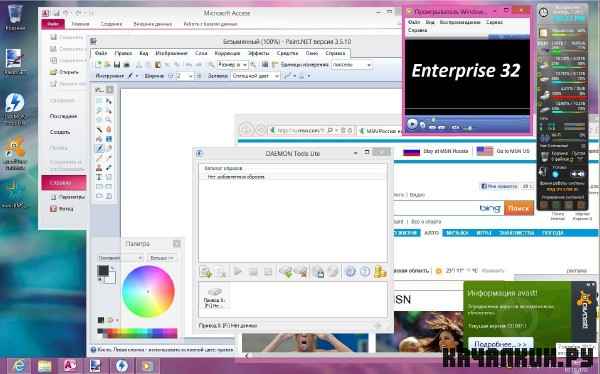Open the Effects menu in Paint.NET

tap(258, 53)
